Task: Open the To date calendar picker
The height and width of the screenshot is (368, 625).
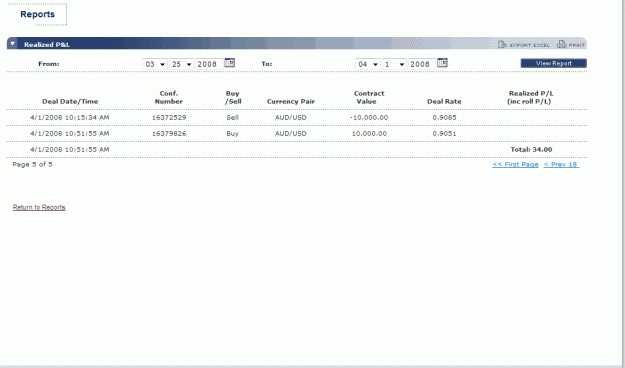Action: pyautogui.click(x=442, y=63)
